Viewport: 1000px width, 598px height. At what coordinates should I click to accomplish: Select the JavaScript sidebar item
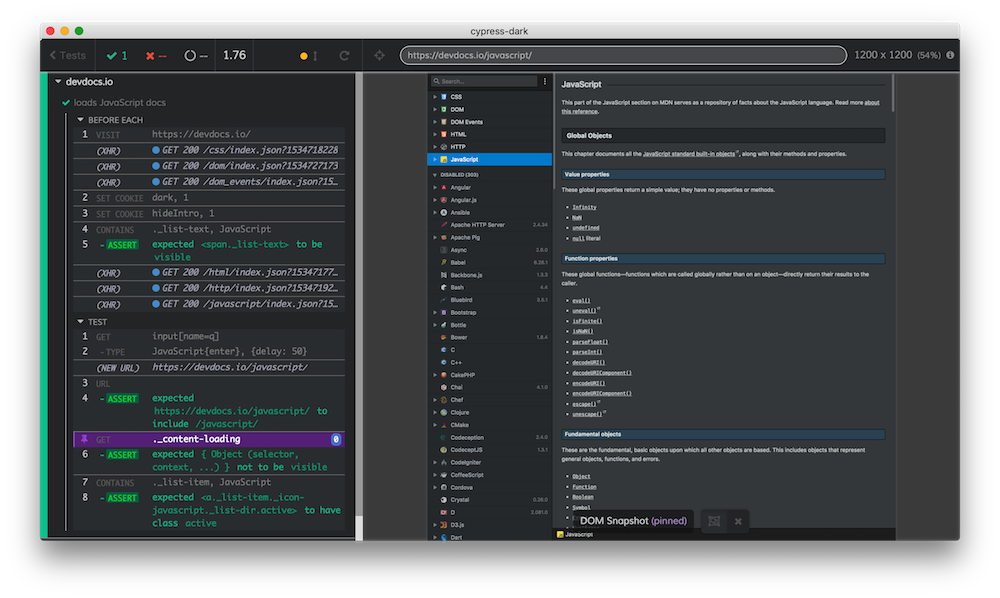[x=490, y=159]
